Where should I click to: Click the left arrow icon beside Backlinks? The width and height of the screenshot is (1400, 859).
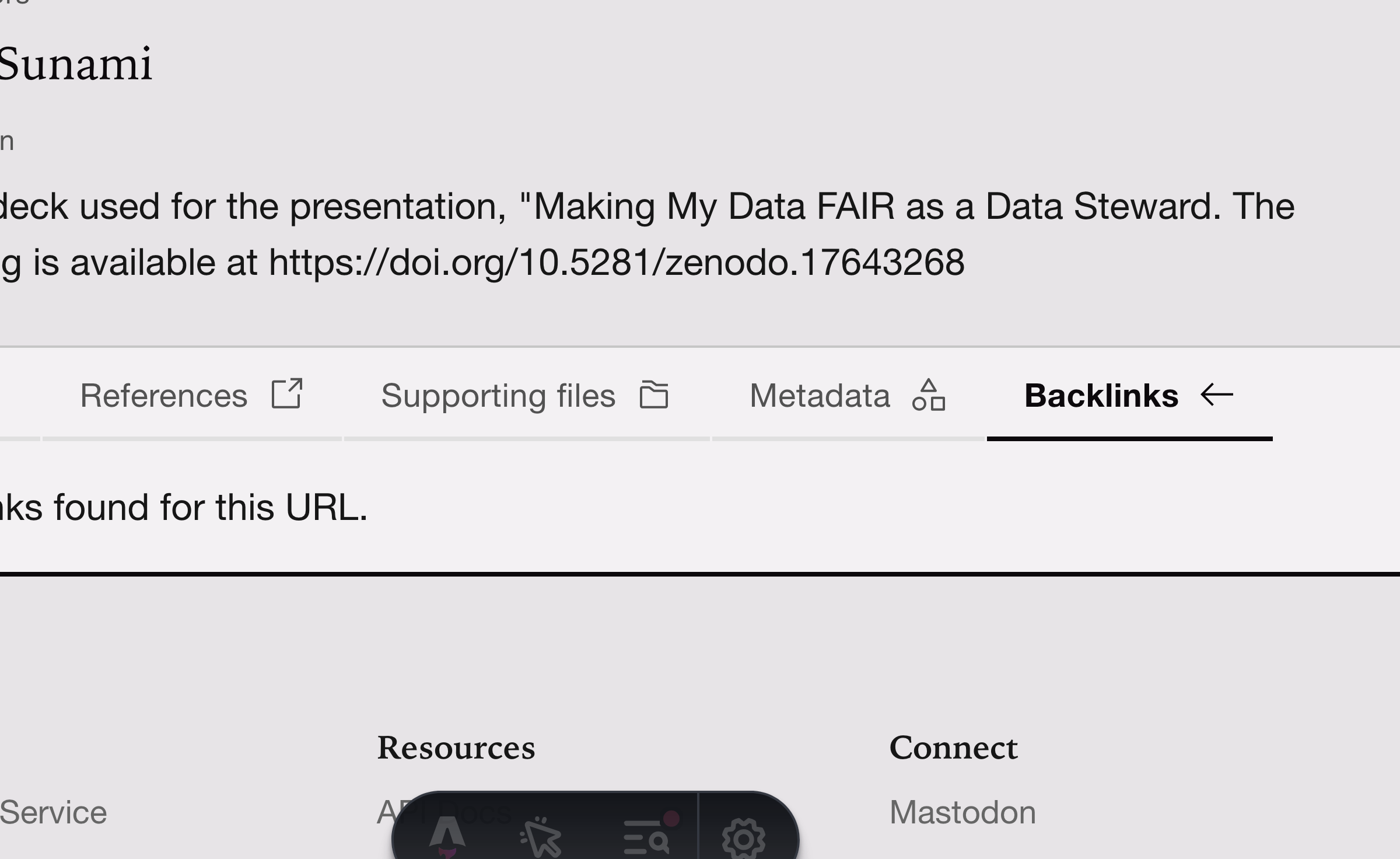[x=1217, y=395]
